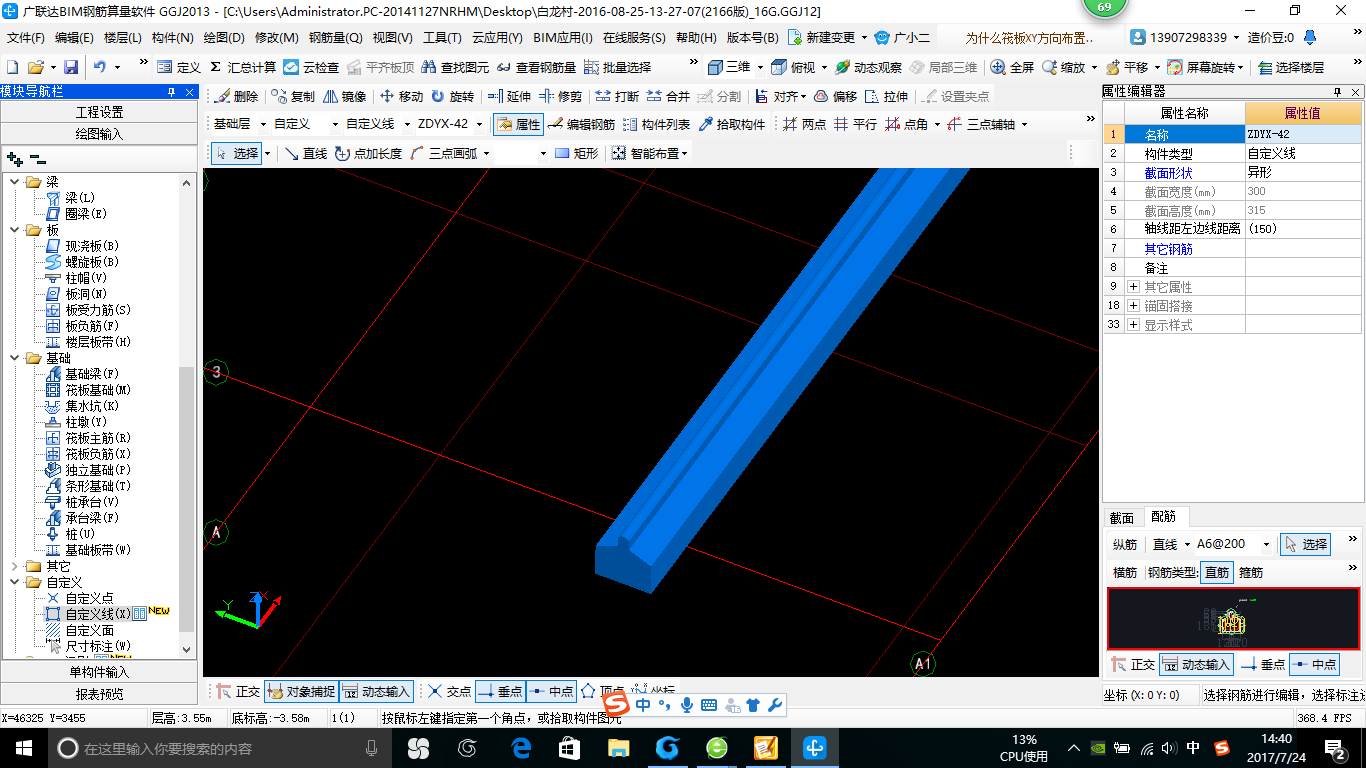This screenshot has height=768, width=1366.
Task: Toggle 正交 ortho mode in bottom bar
Action: (239, 691)
